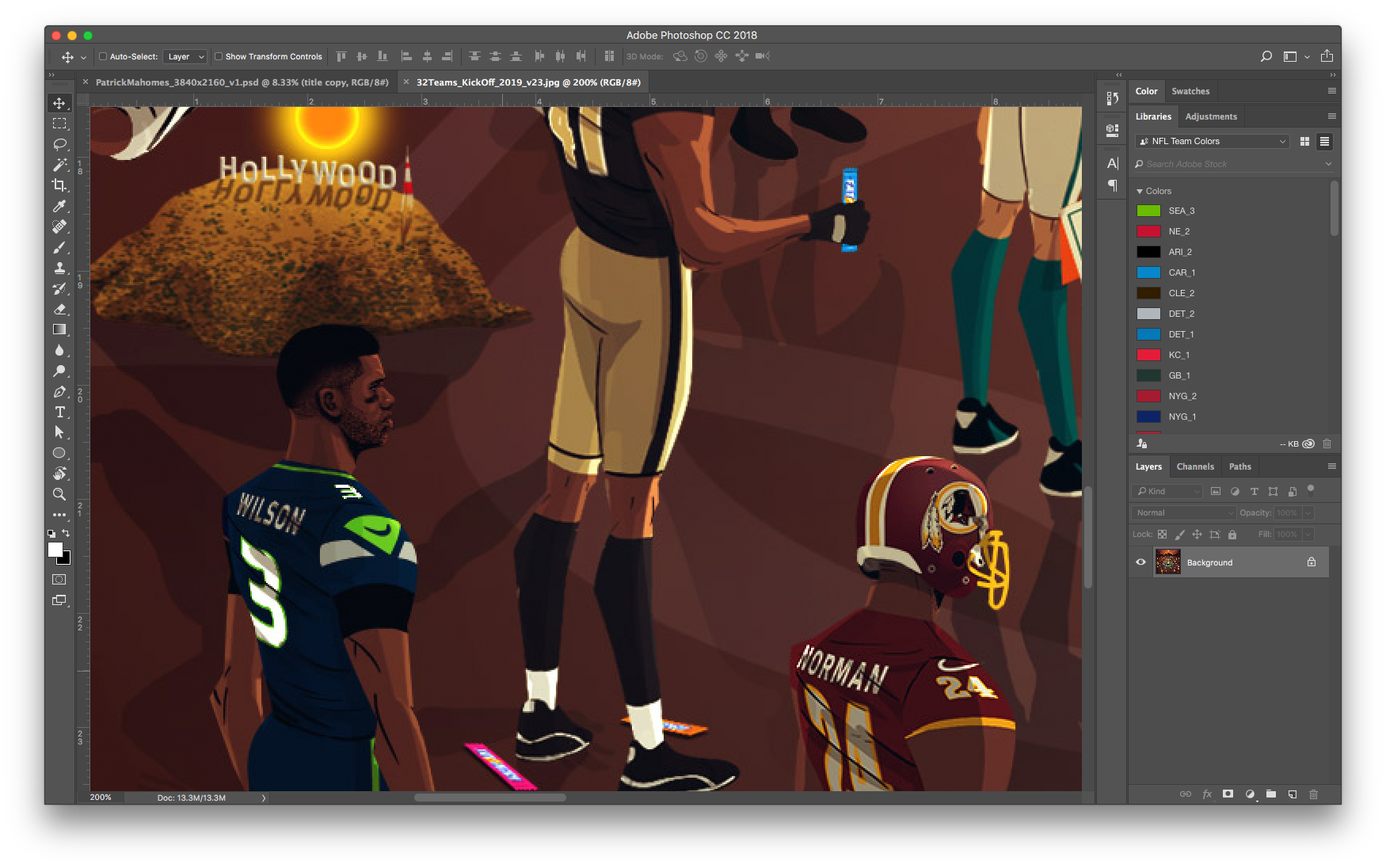Toggle the layer filter on/off switch
1386x868 pixels.
1311,489
